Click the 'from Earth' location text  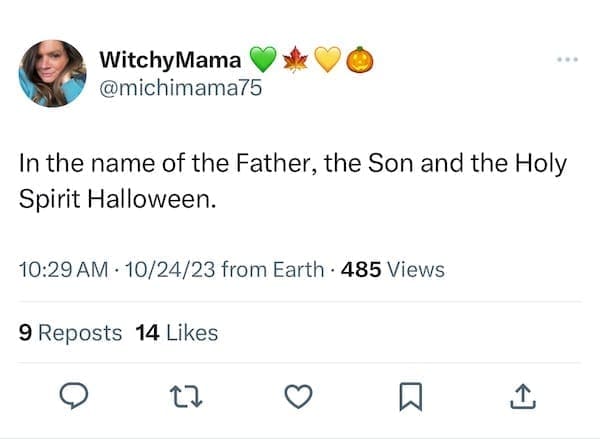[x=273, y=269]
